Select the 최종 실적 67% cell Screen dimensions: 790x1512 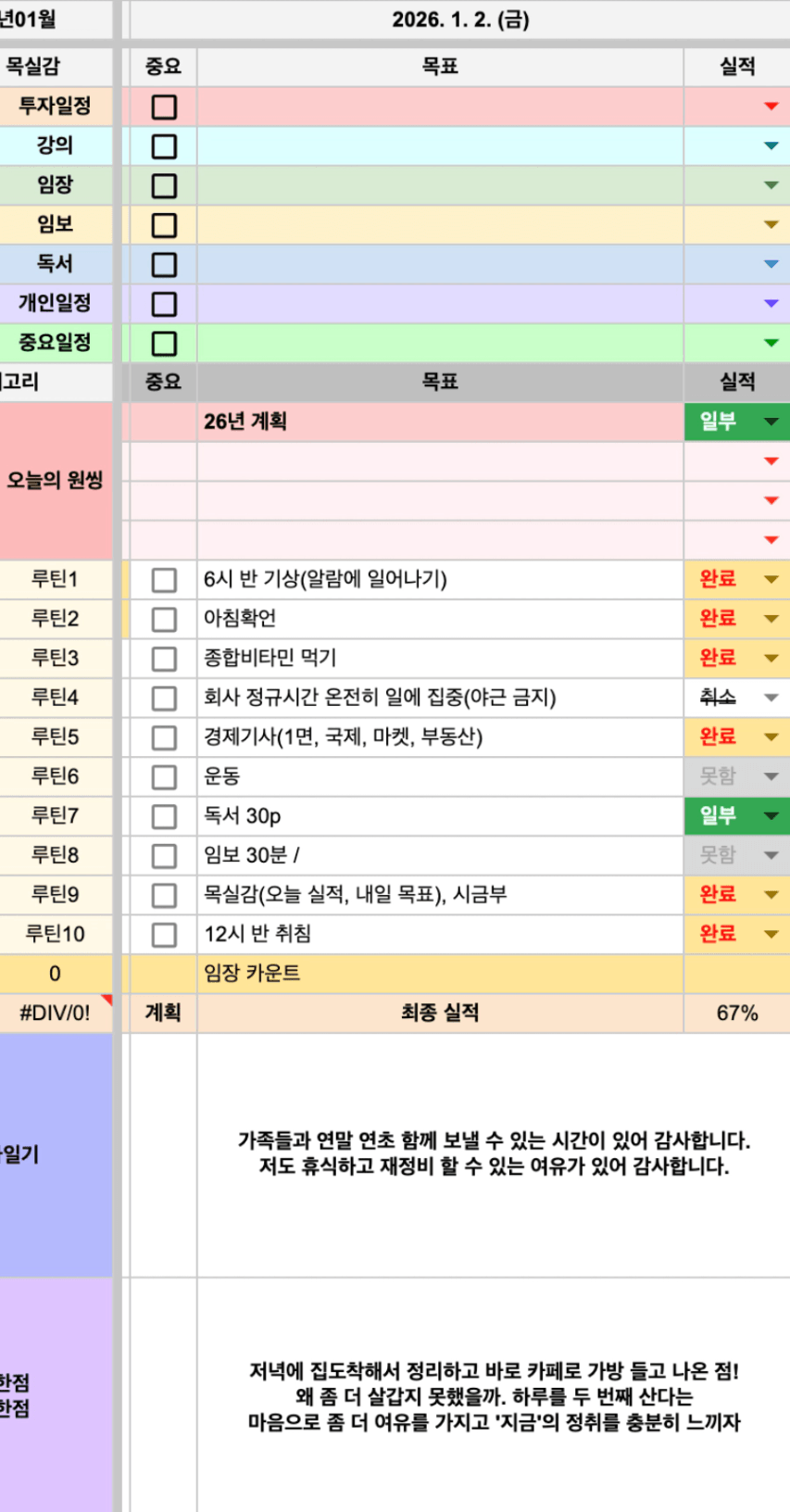tap(737, 1013)
